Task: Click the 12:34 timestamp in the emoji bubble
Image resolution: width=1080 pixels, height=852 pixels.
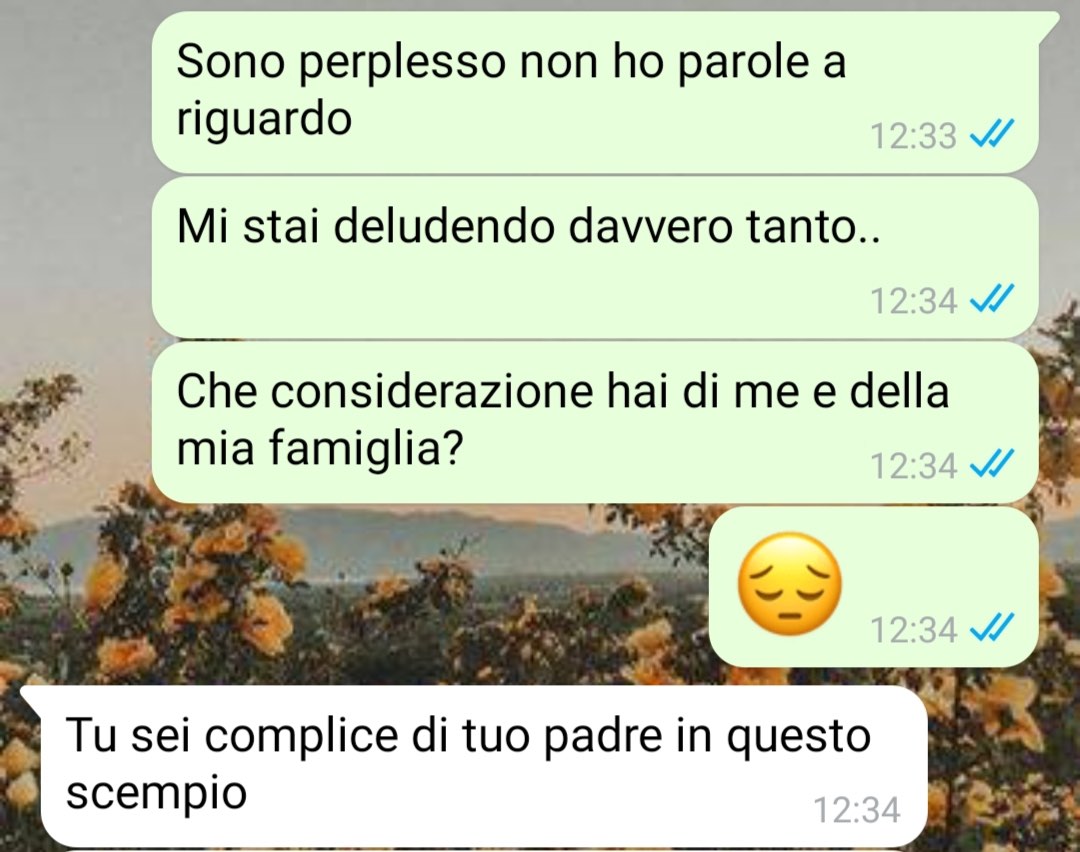Action: tap(913, 630)
